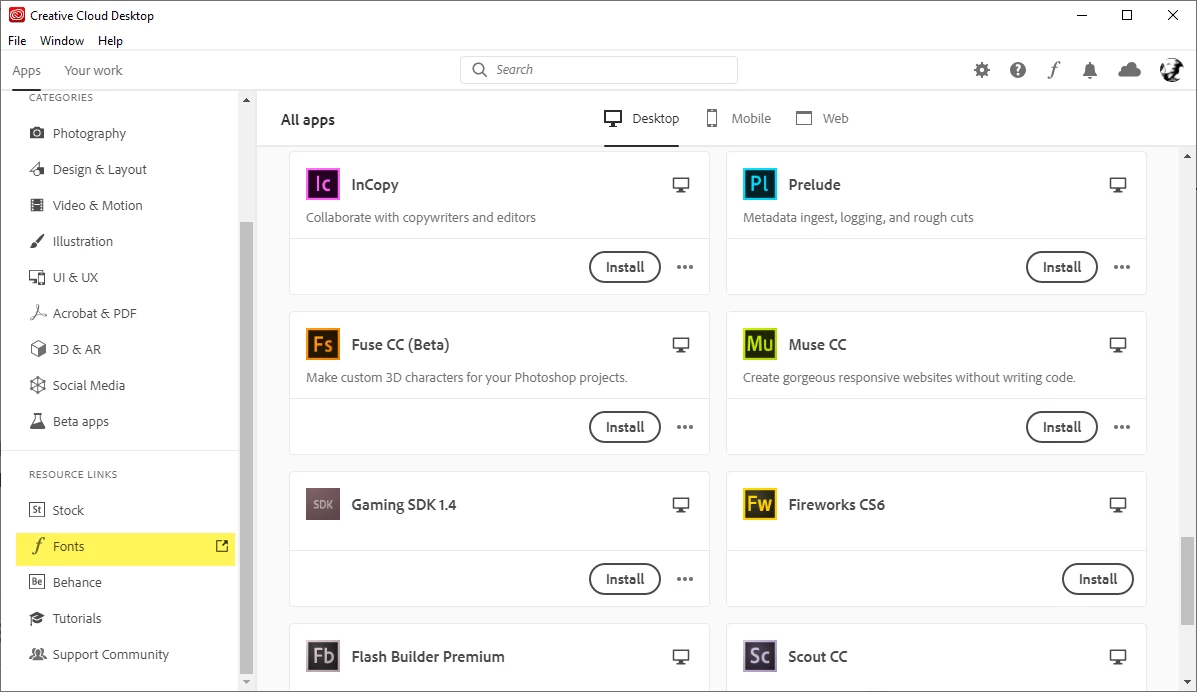The height and width of the screenshot is (692, 1197).
Task: Select Photography category
Action: click(77, 133)
